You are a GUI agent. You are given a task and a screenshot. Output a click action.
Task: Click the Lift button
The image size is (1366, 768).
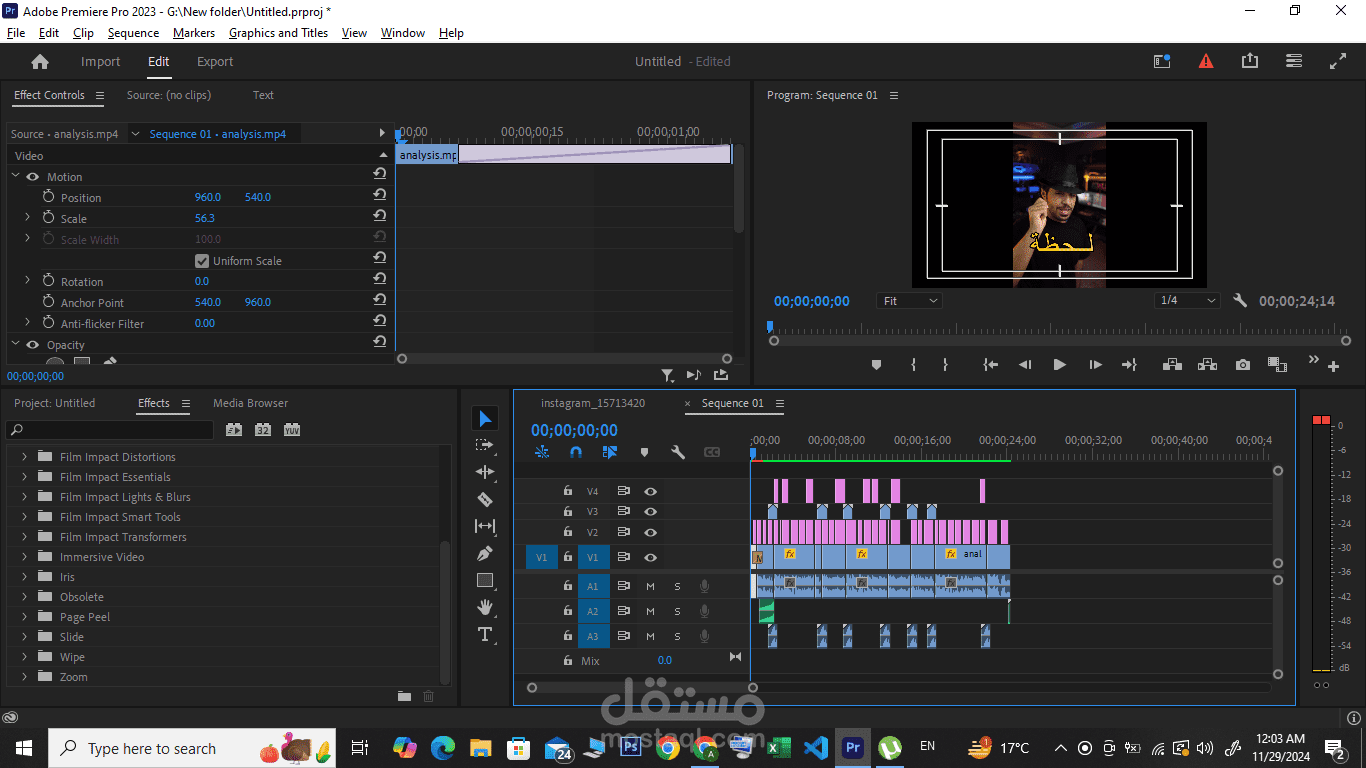[x=1172, y=365]
